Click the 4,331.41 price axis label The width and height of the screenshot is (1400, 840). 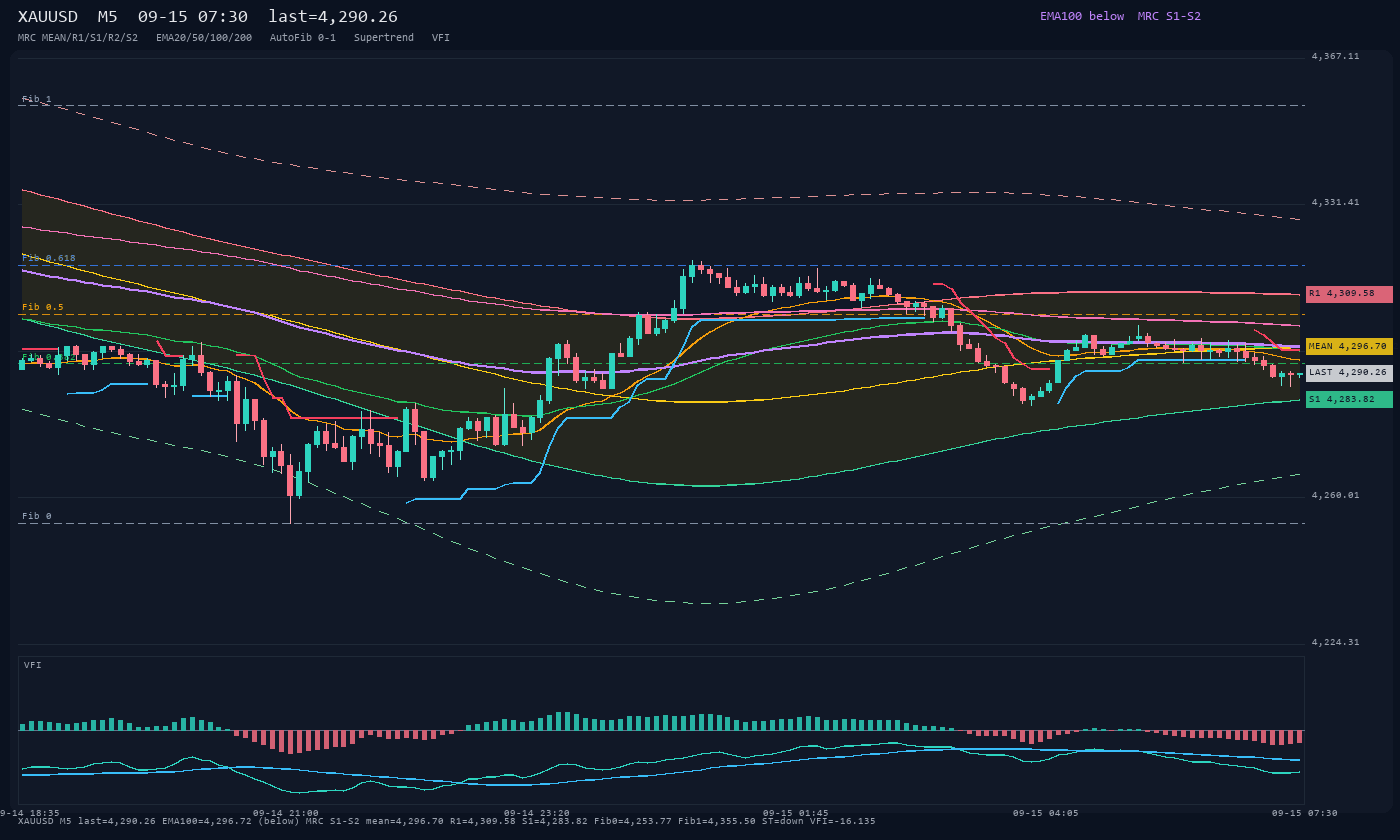coord(1336,202)
